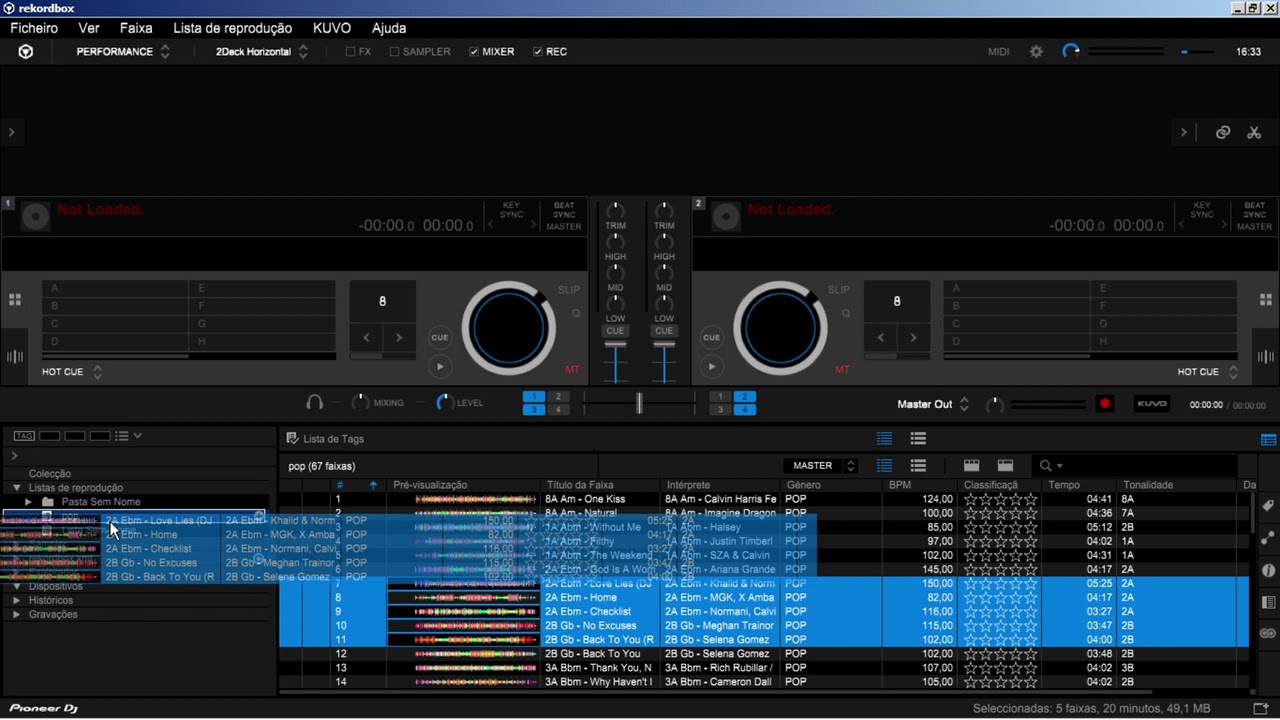Screen dimensions: 1280x720
Task: Click the MIDI button
Action: 999,52
